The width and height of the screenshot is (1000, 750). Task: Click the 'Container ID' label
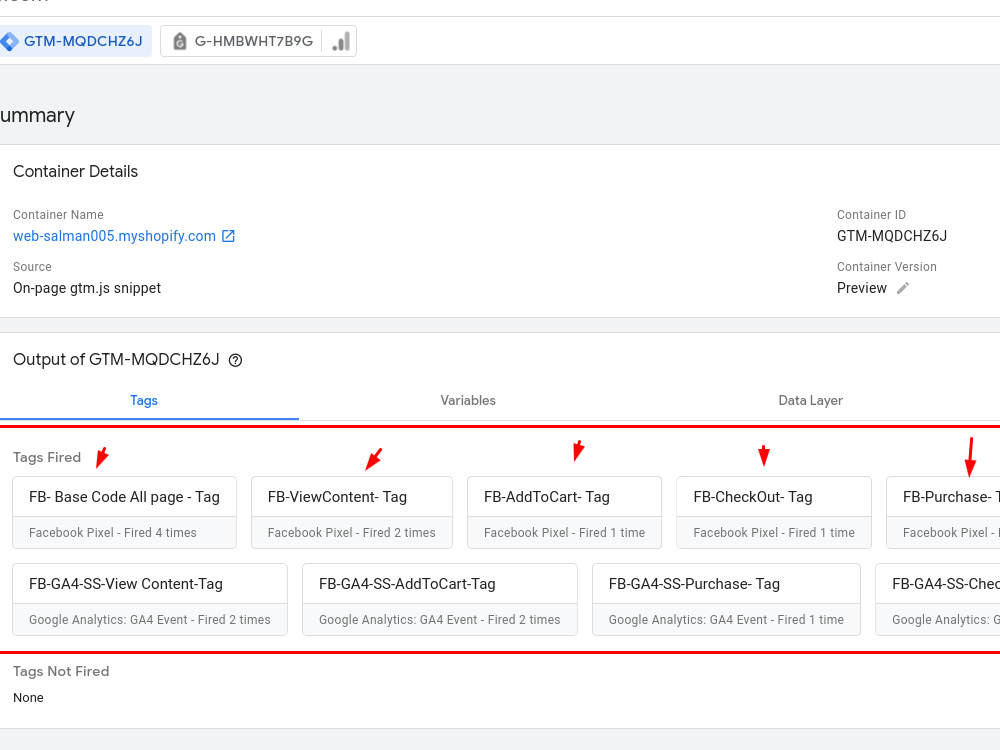coord(871,215)
